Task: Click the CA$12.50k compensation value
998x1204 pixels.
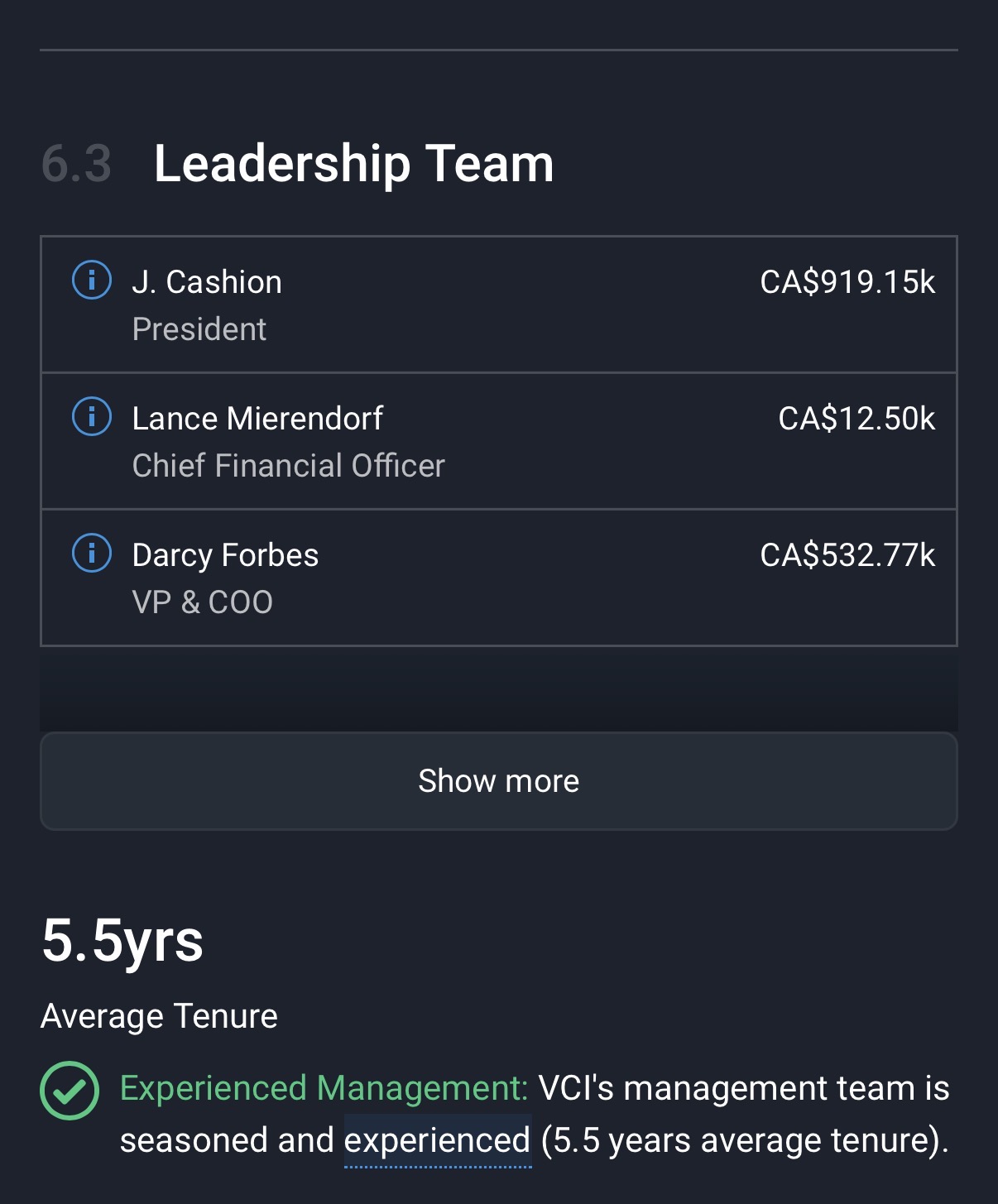Action: point(856,419)
